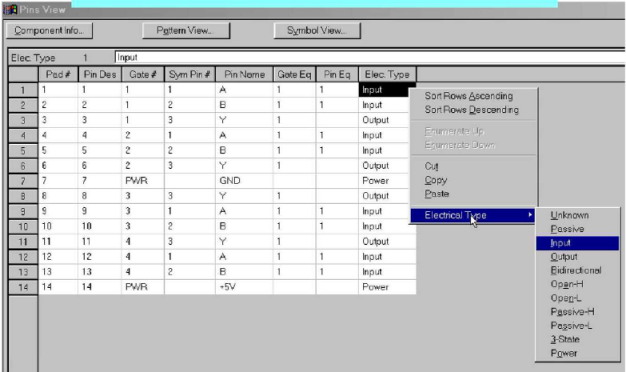This screenshot has height=372, width=626.
Task: Choose Sort Rows Ascending
Action: (469, 96)
